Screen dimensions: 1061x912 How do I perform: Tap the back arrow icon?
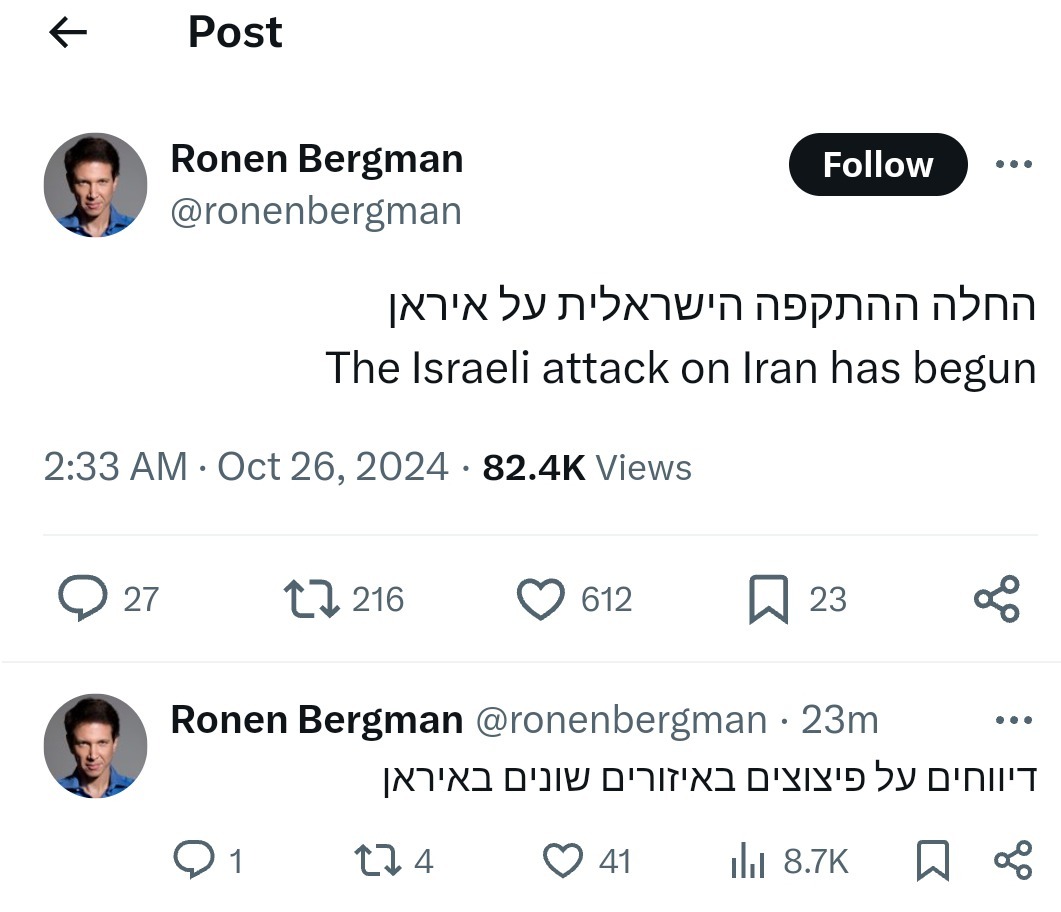coord(68,33)
